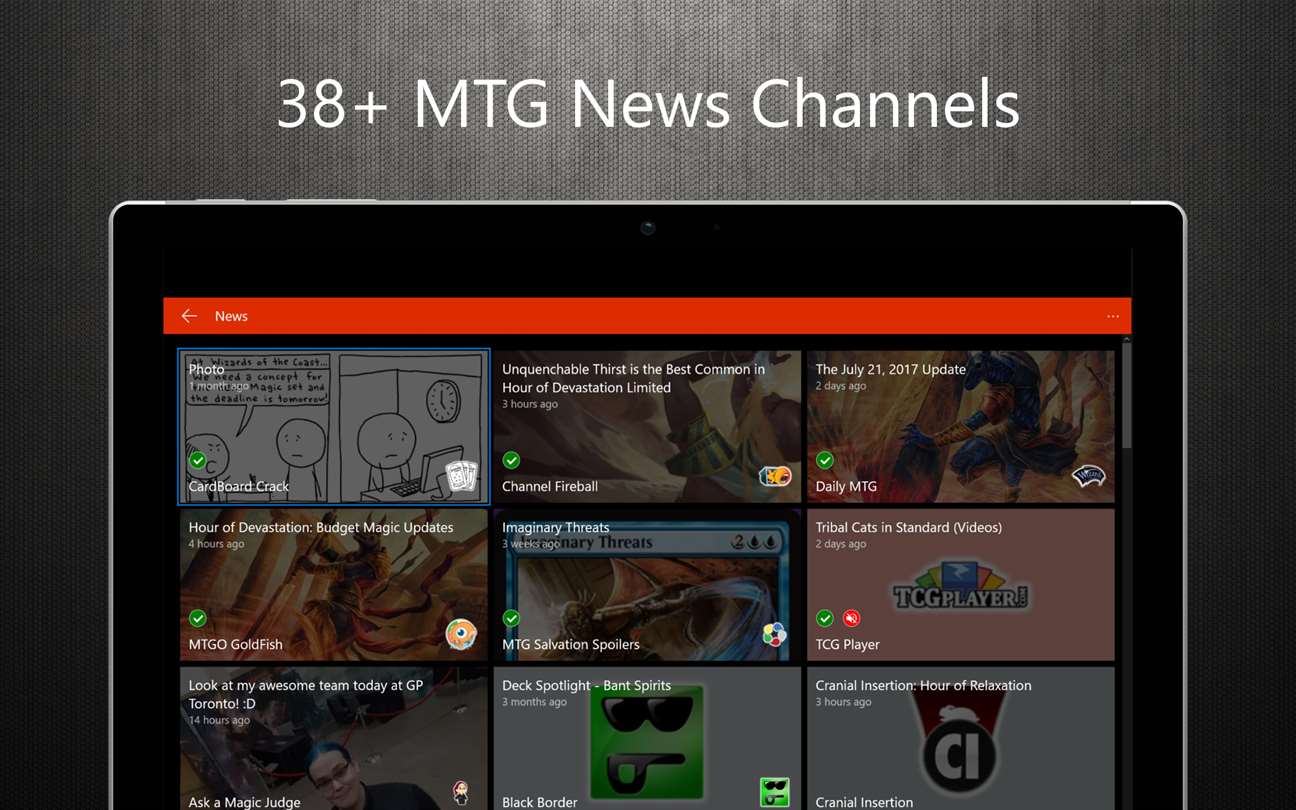Click the "Black Border" channel name

540,802
